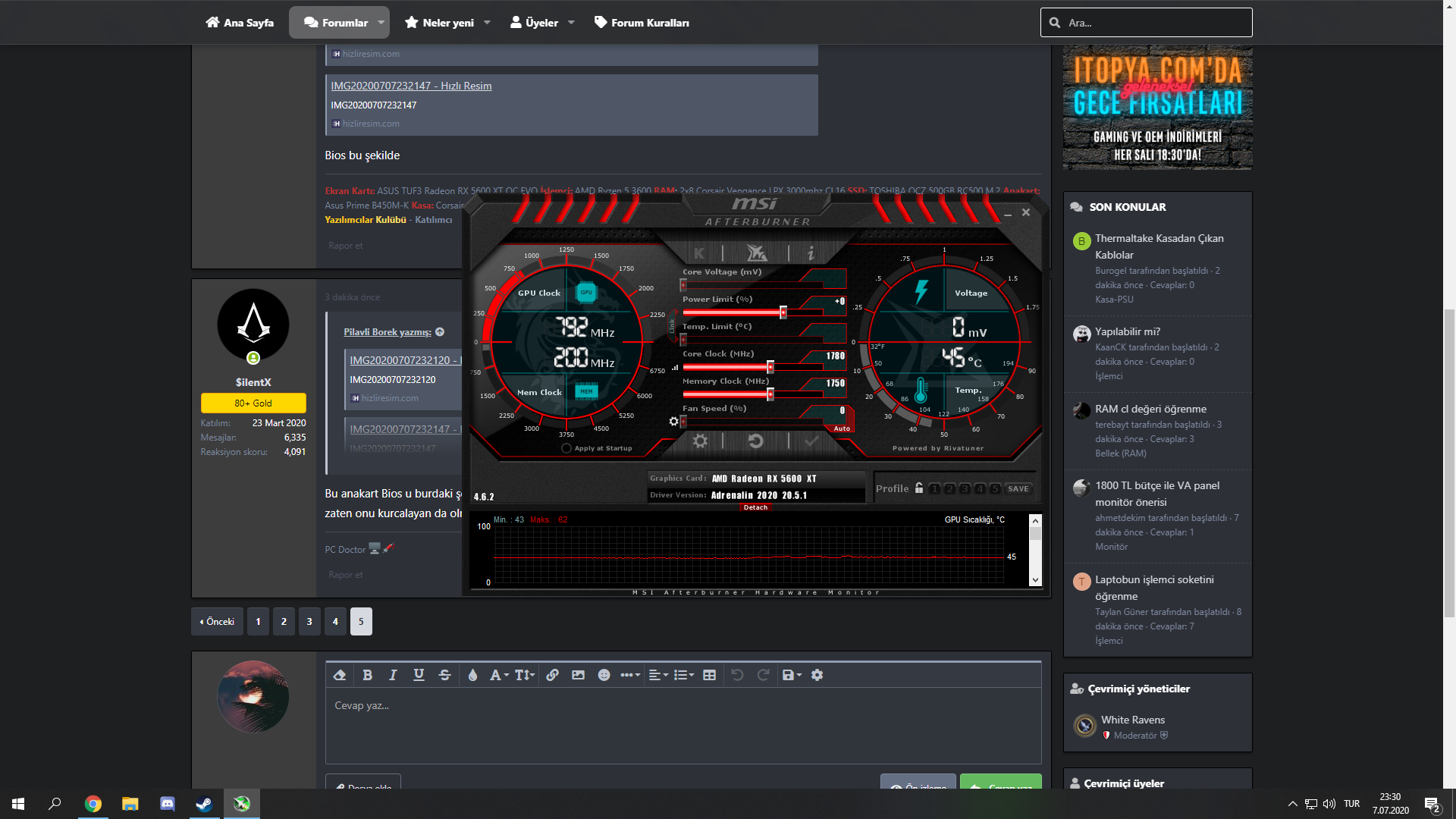
Task: Save the Afterburner profile
Action: point(1018,489)
